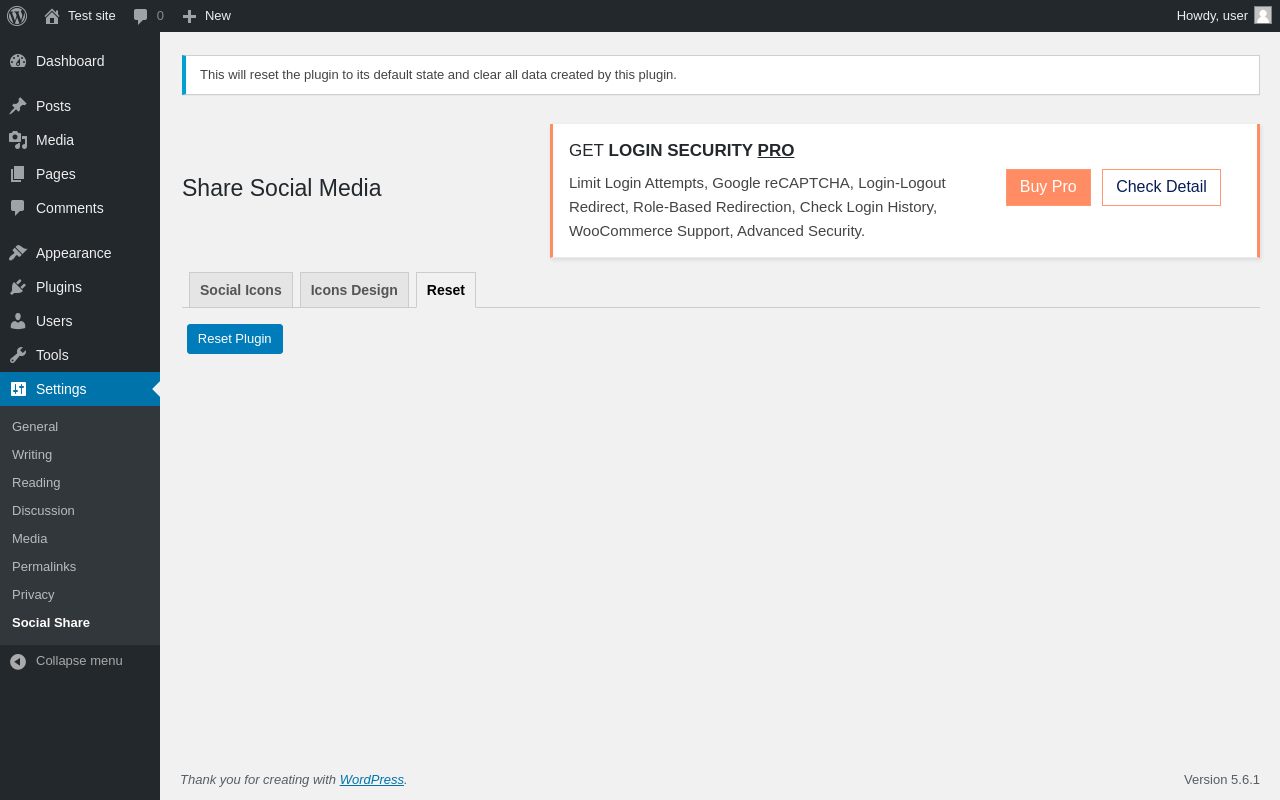Click the home icon beside Test site
This screenshot has width=1280, height=800.
coord(52,16)
